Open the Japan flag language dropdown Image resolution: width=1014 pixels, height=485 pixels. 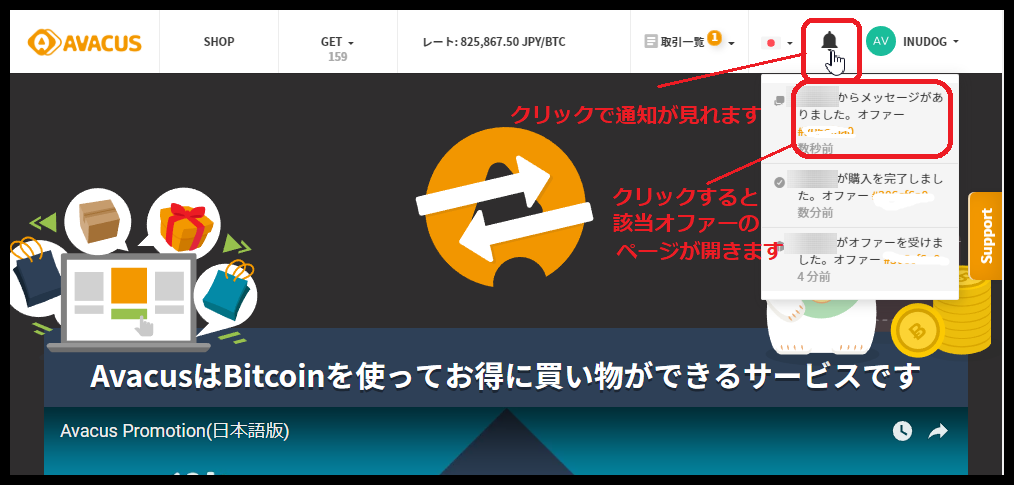pyautogui.click(x=777, y=43)
